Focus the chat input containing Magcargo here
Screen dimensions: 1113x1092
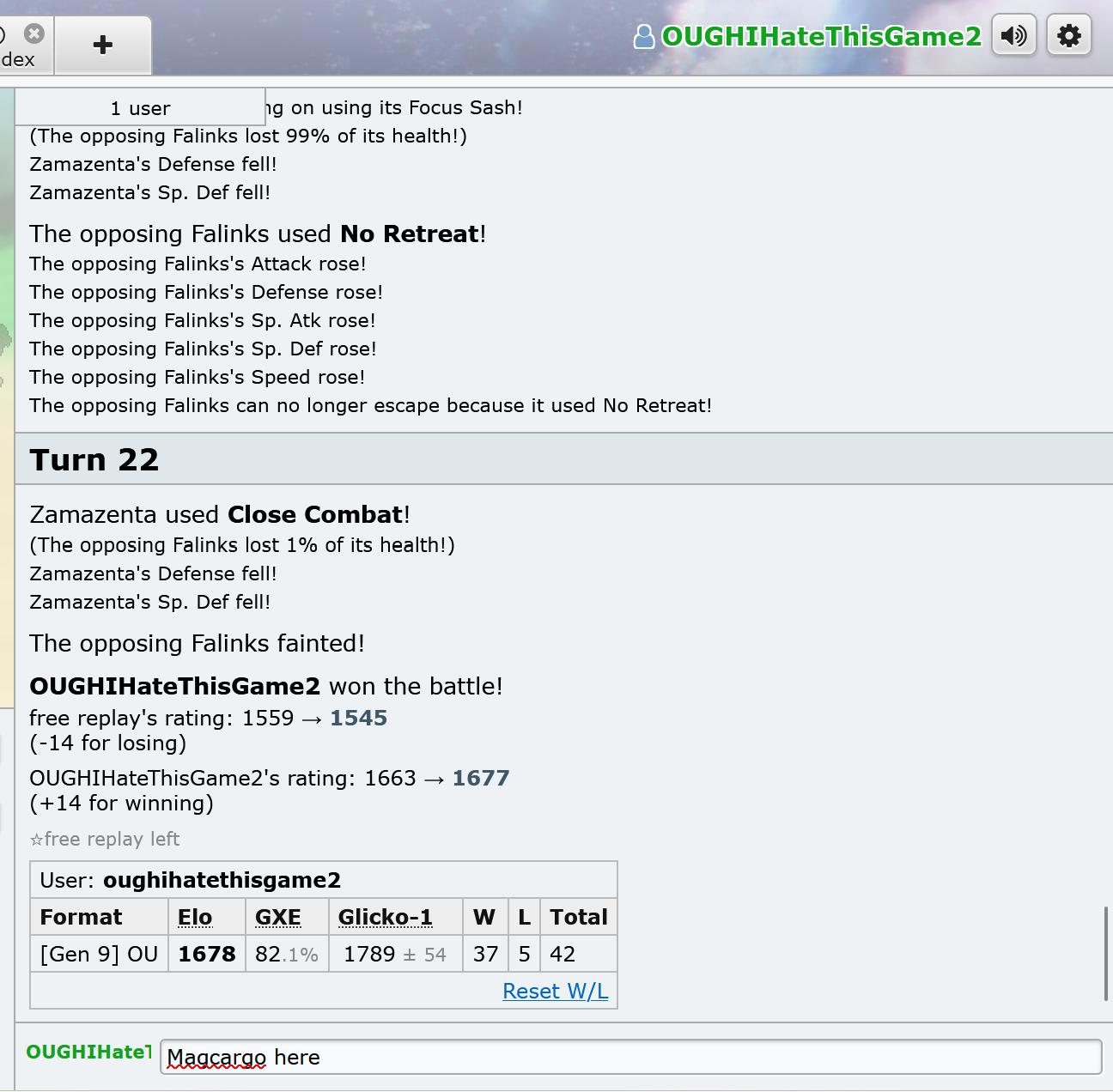pos(630,1057)
